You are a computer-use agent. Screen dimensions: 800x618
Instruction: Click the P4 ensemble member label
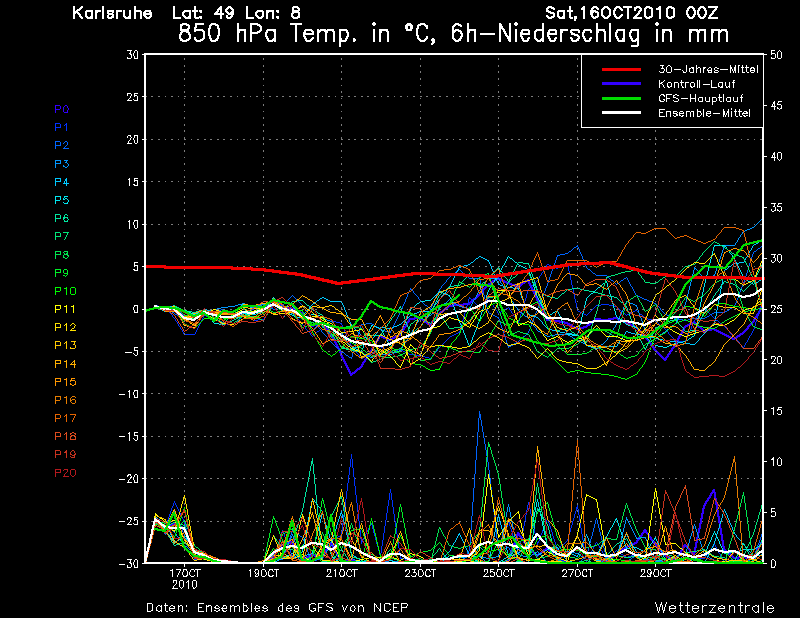[62, 182]
